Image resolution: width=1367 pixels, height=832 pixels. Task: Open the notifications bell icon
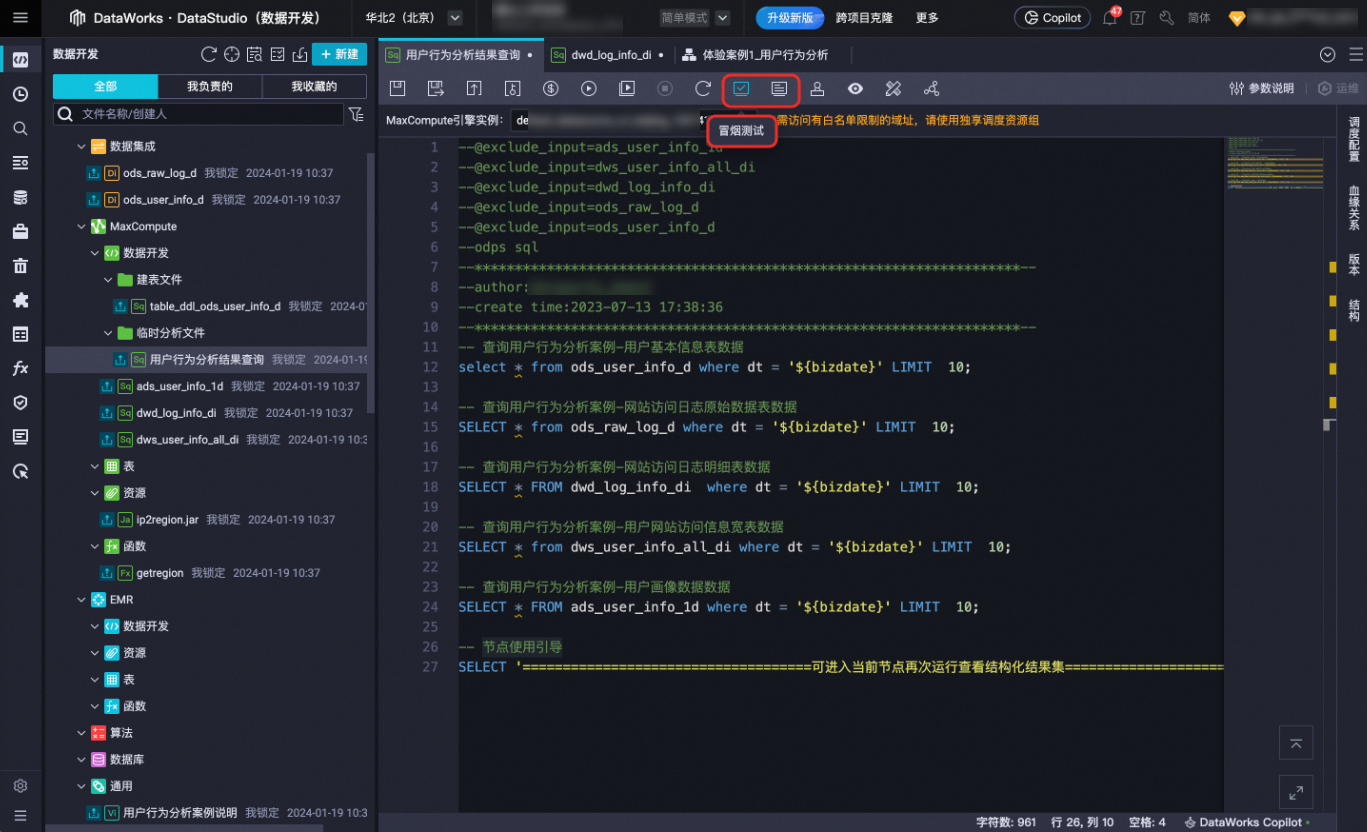click(1110, 18)
